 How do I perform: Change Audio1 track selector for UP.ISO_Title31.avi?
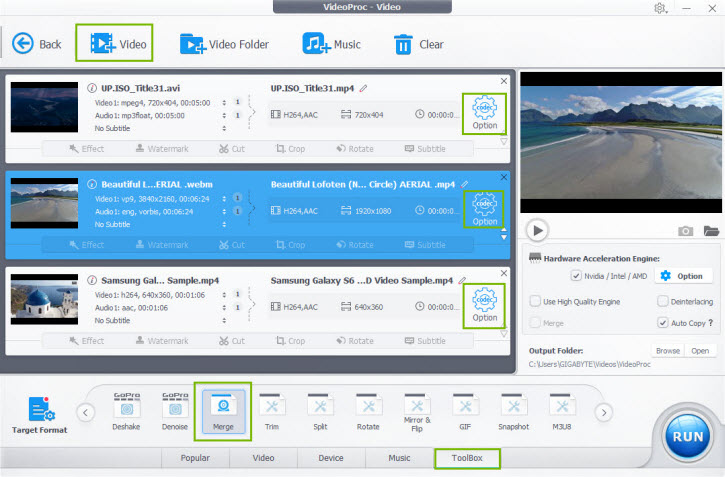(224, 116)
